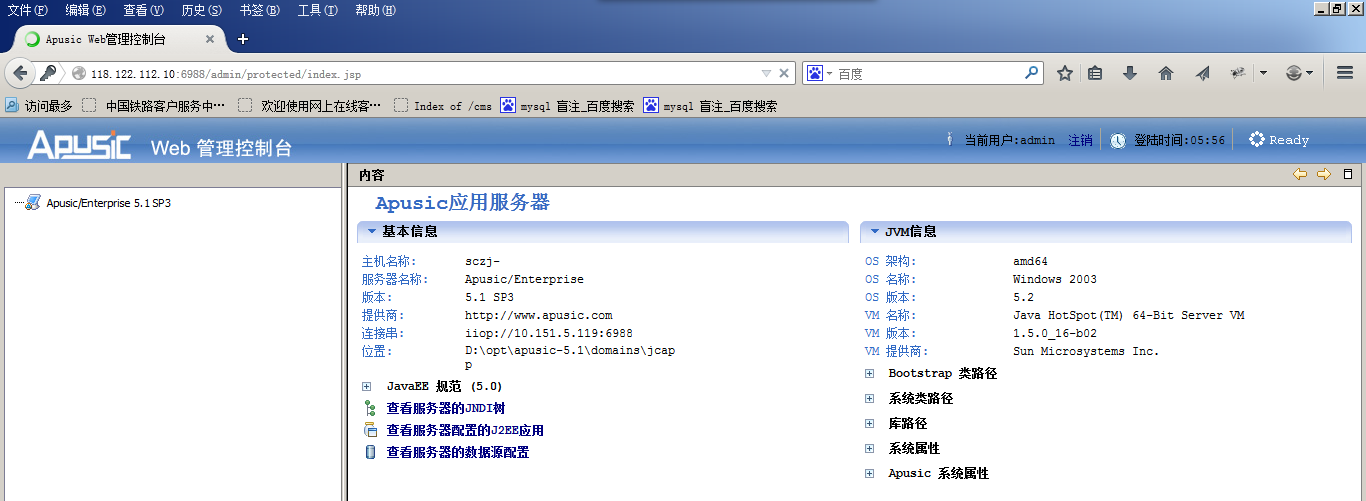
Task: Go to the browser home page icon
Action: coord(1165,73)
